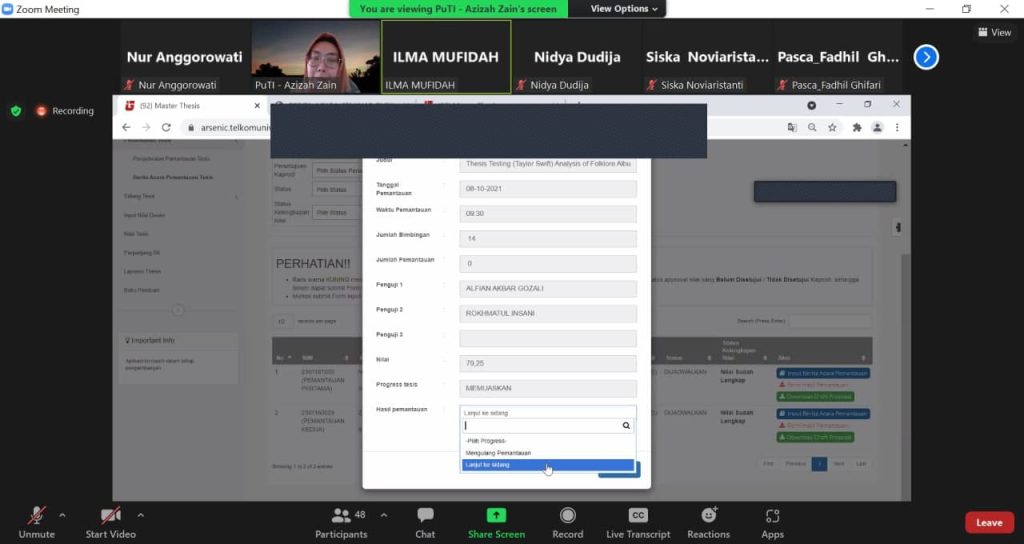Start recording with Record icon

[567, 516]
